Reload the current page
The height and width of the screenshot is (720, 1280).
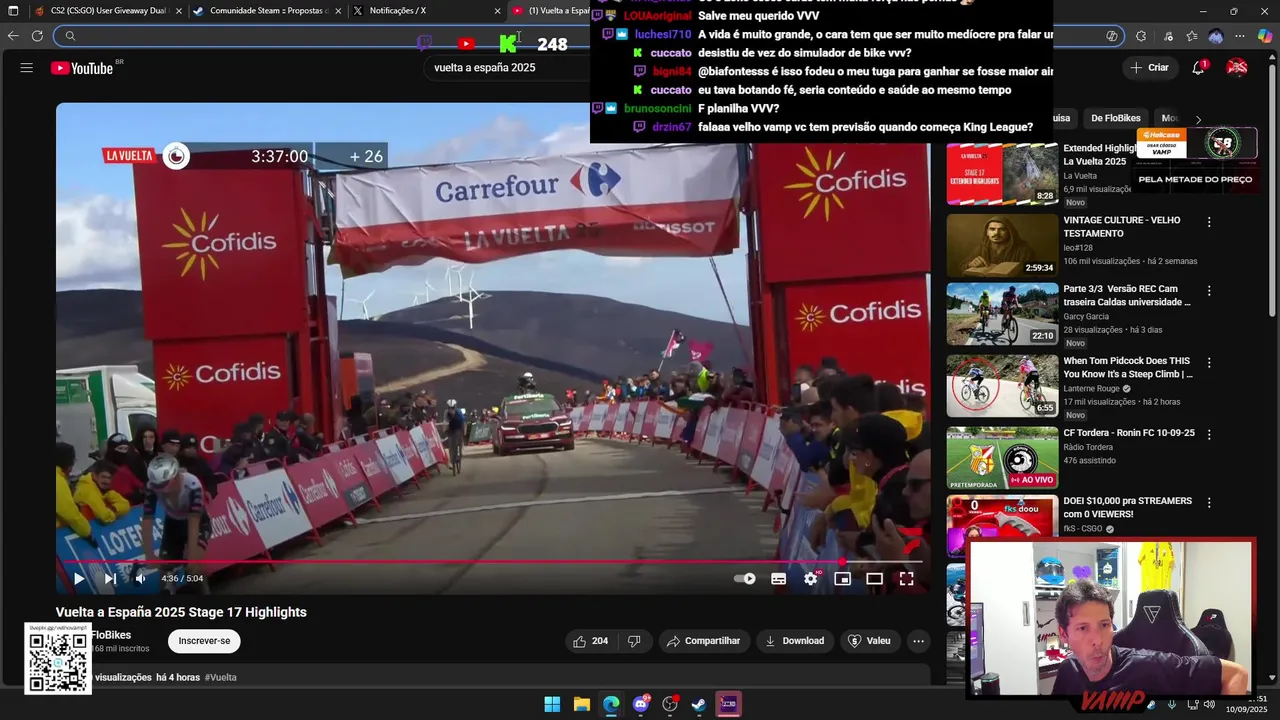point(37,36)
